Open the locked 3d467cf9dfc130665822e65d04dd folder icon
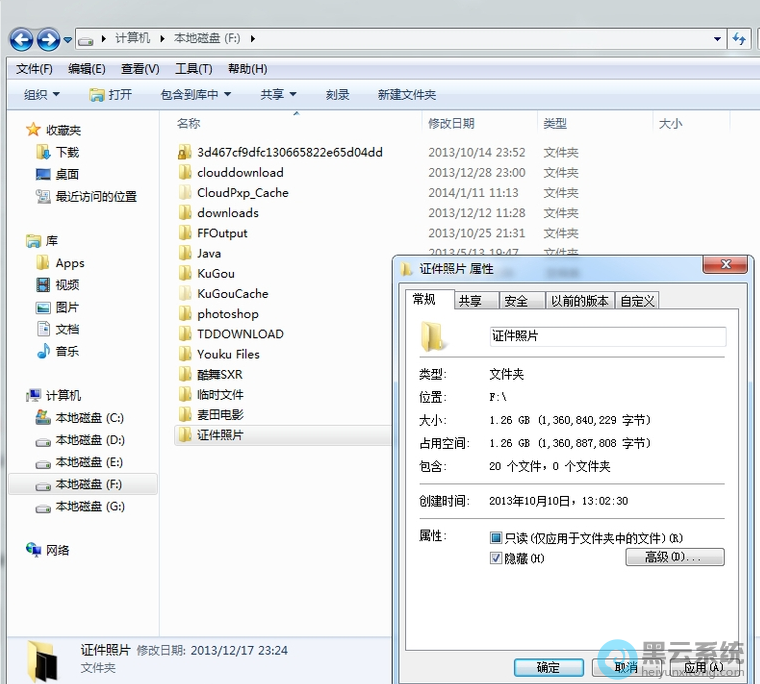The height and width of the screenshot is (684, 760). click(184, 153)
